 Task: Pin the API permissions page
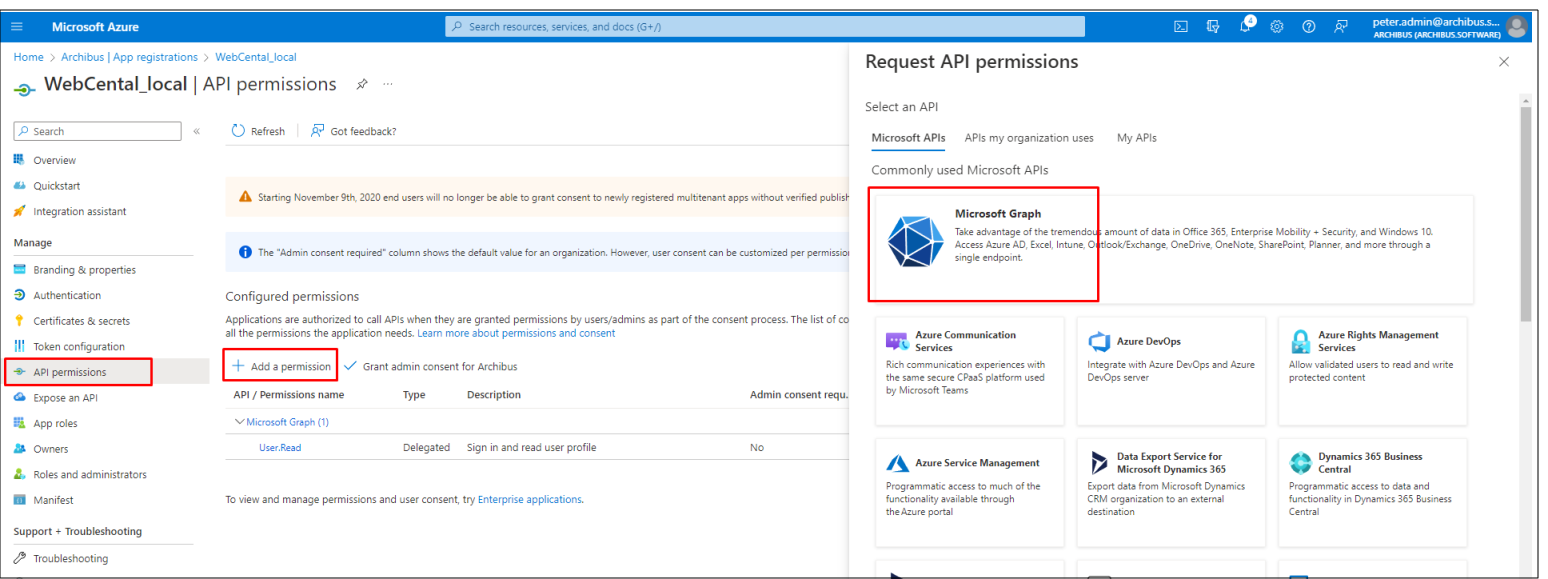click(x=361, y=84)
